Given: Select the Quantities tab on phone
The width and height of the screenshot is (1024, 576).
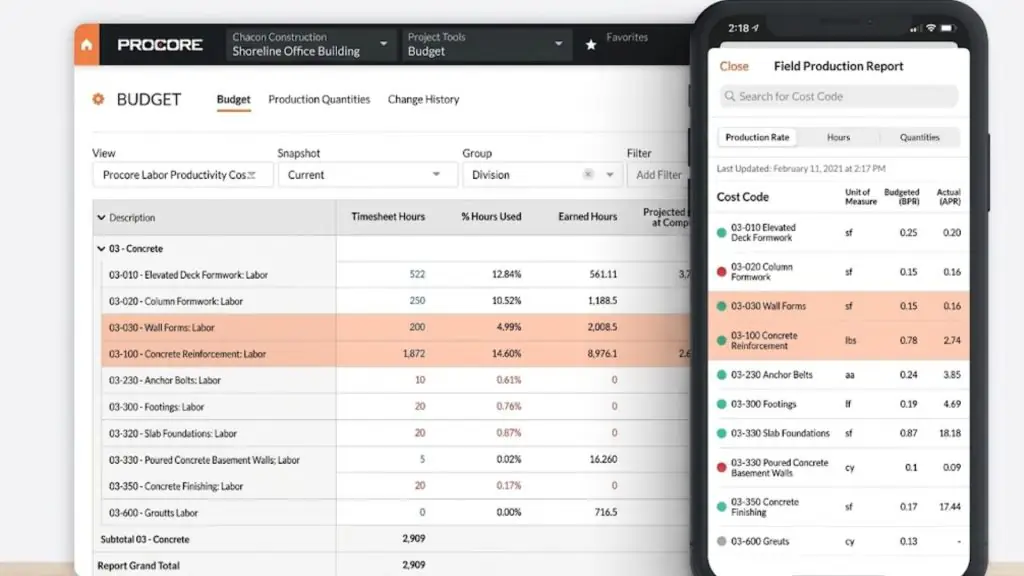Looking at the screenshot, I should [x=920, y=137].
